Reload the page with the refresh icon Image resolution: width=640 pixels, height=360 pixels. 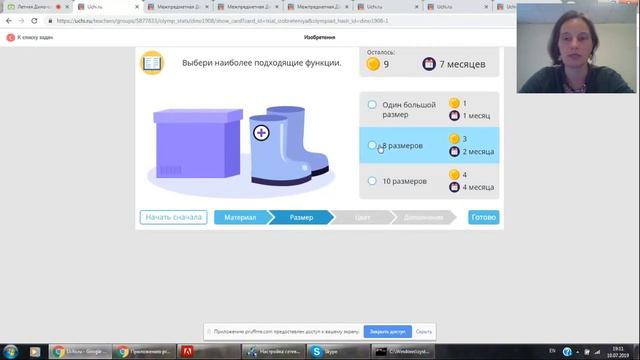[x=34, y=20]
